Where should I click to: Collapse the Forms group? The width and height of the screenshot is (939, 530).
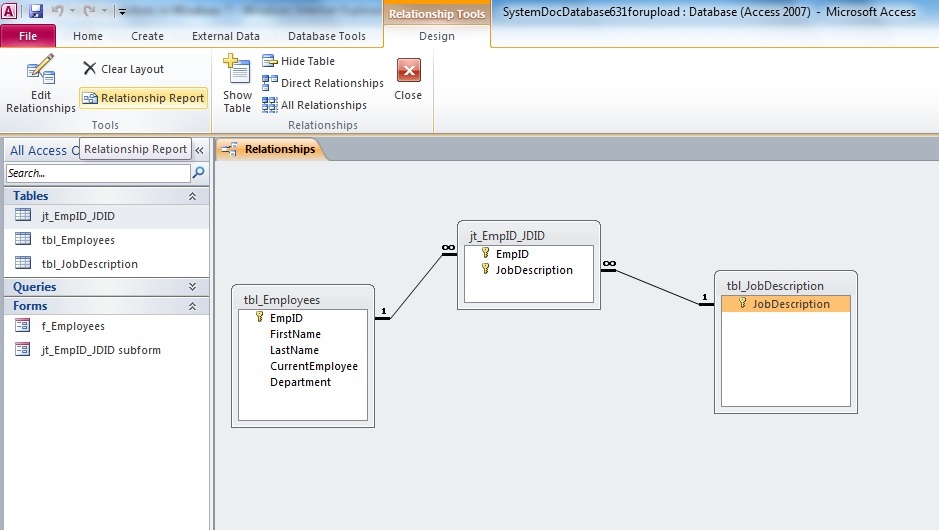click(x=192, y=306)
